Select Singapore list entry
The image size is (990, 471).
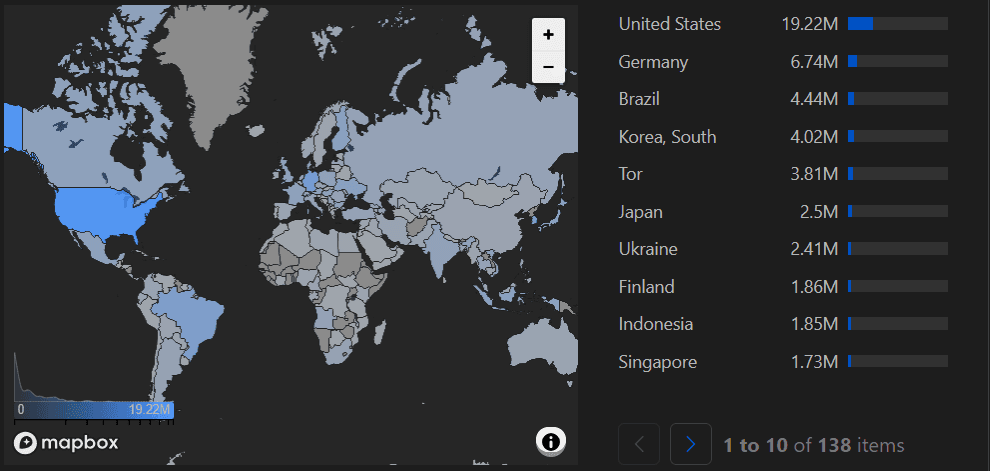[x=657, y=362]
